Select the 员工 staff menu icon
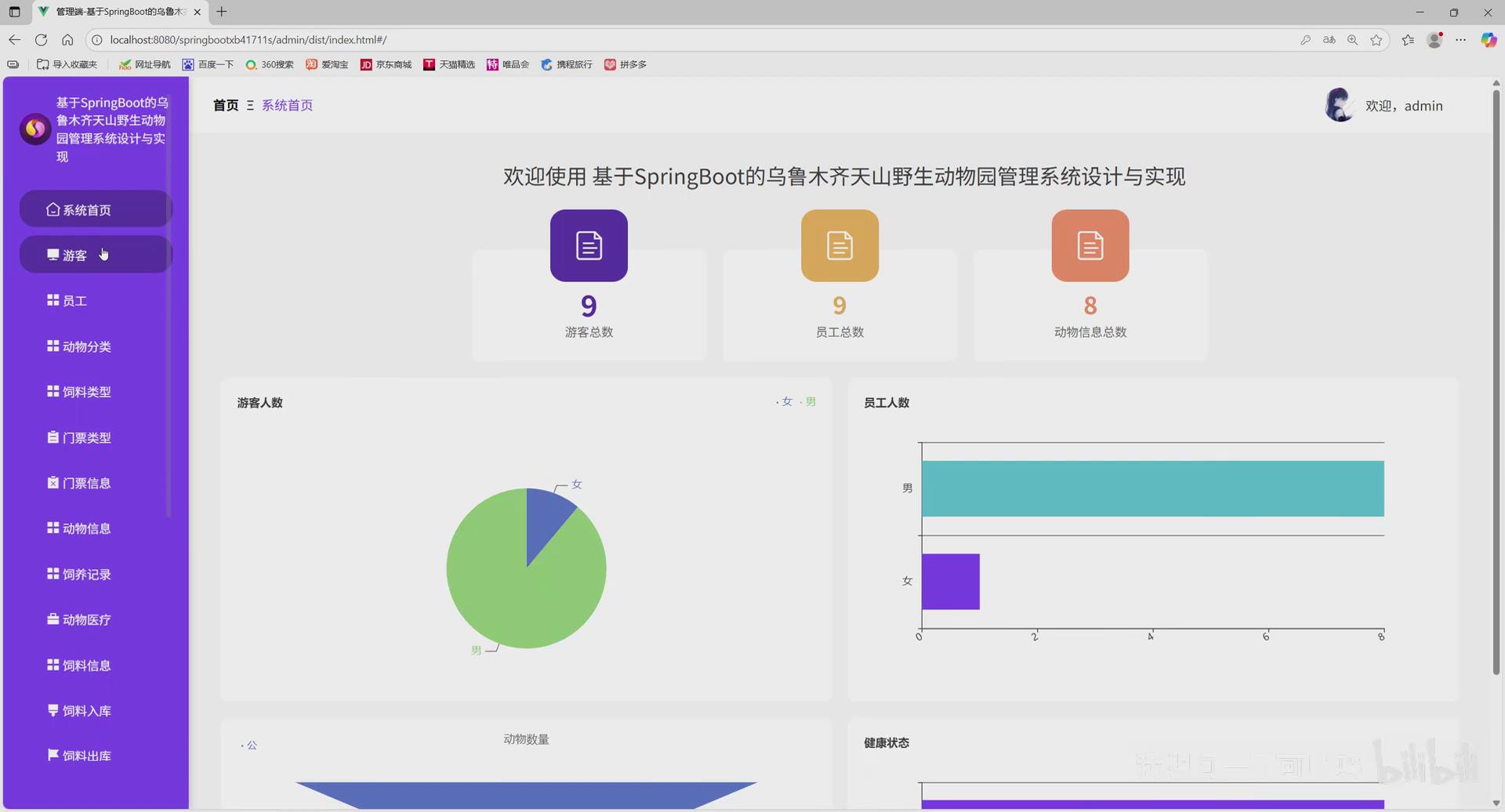Screen dimensions: 1505x812 tap(52, 300)
